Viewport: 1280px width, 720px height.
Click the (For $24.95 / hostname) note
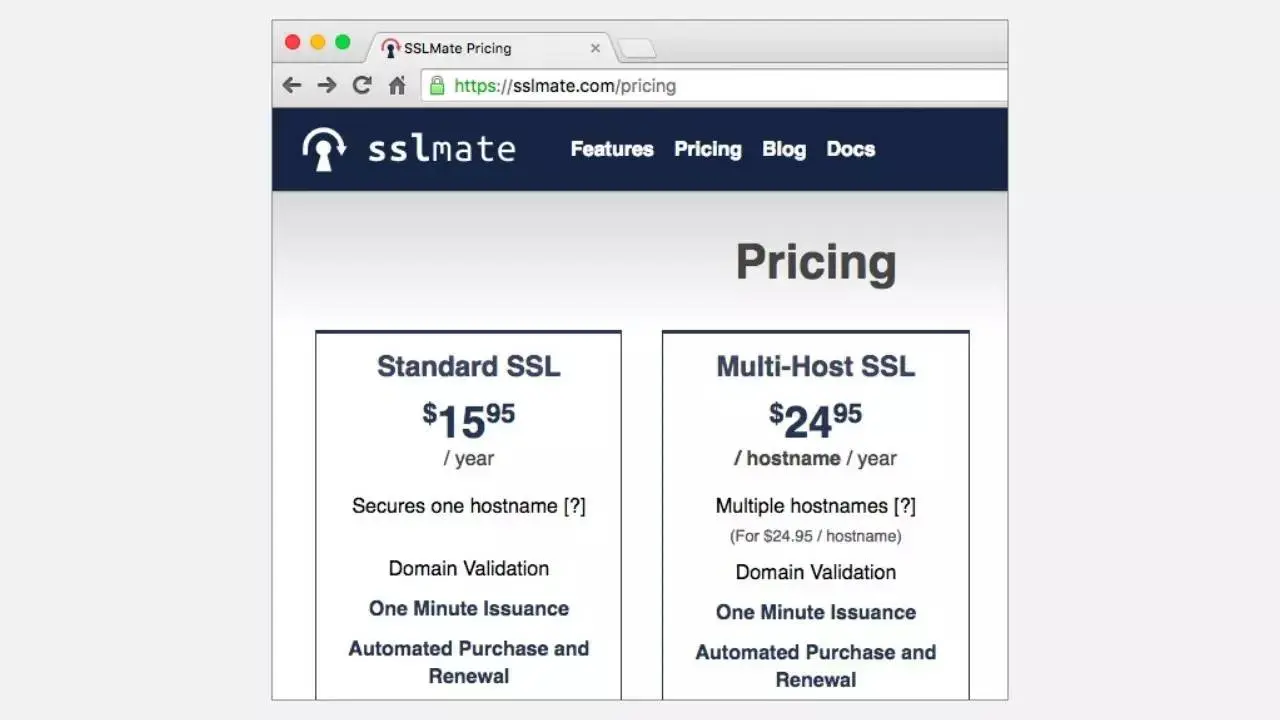click(816, 536)
